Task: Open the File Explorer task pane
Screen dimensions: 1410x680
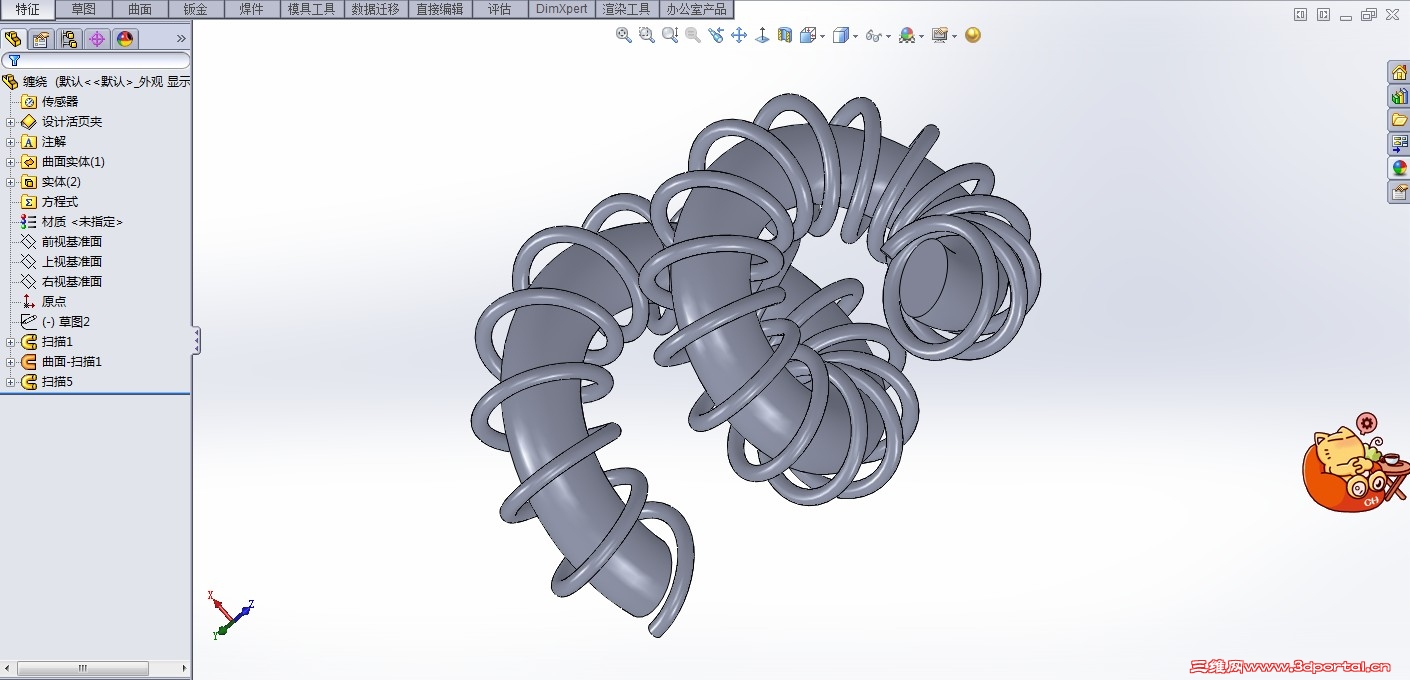Action: [1399, 120]
